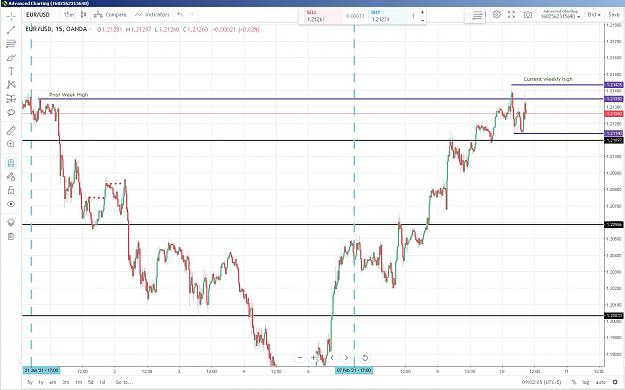Select the crosshair cursor tool
The width and height of the screenshot is (625, 390).
coord(11,16)
